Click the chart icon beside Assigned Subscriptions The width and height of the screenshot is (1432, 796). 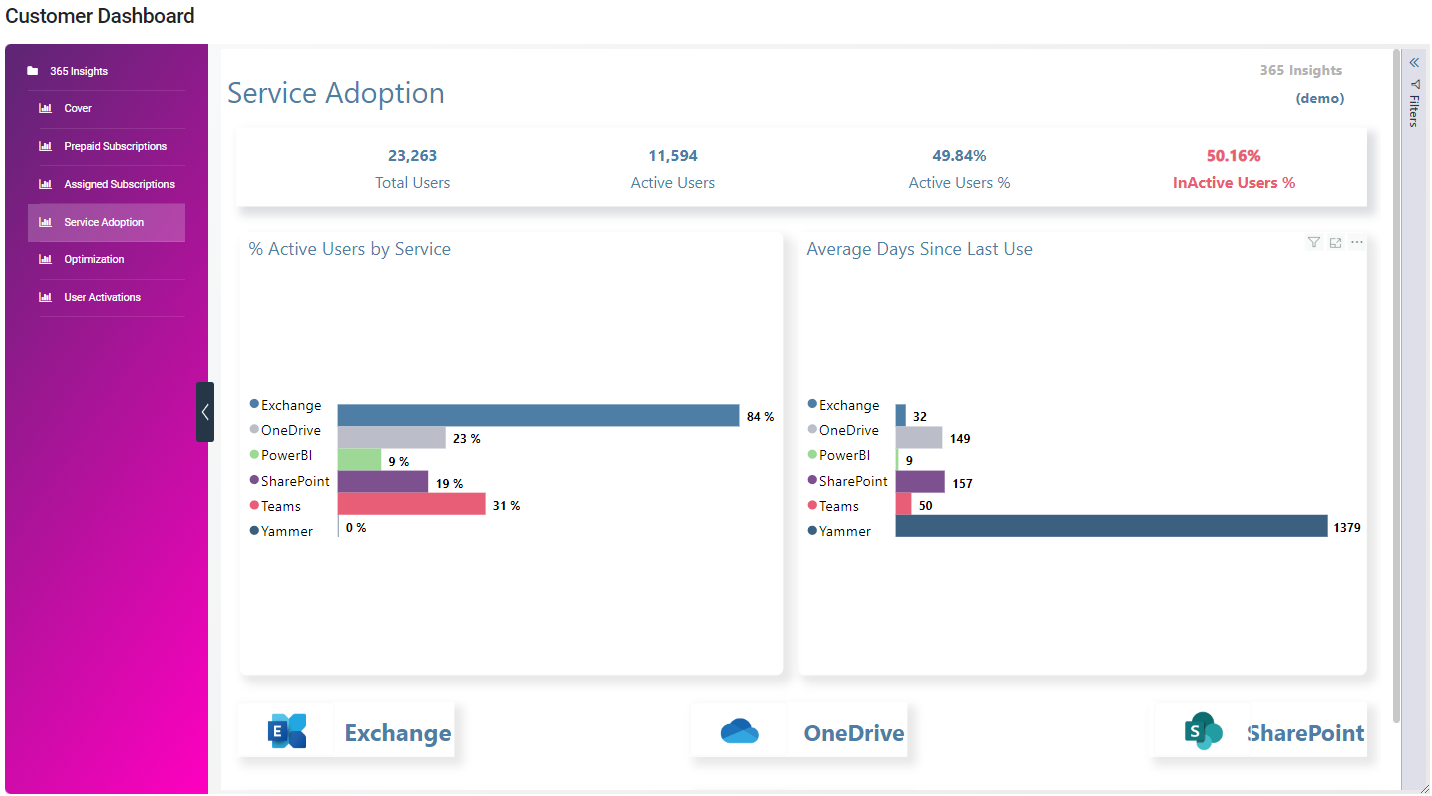pos(45,184)
